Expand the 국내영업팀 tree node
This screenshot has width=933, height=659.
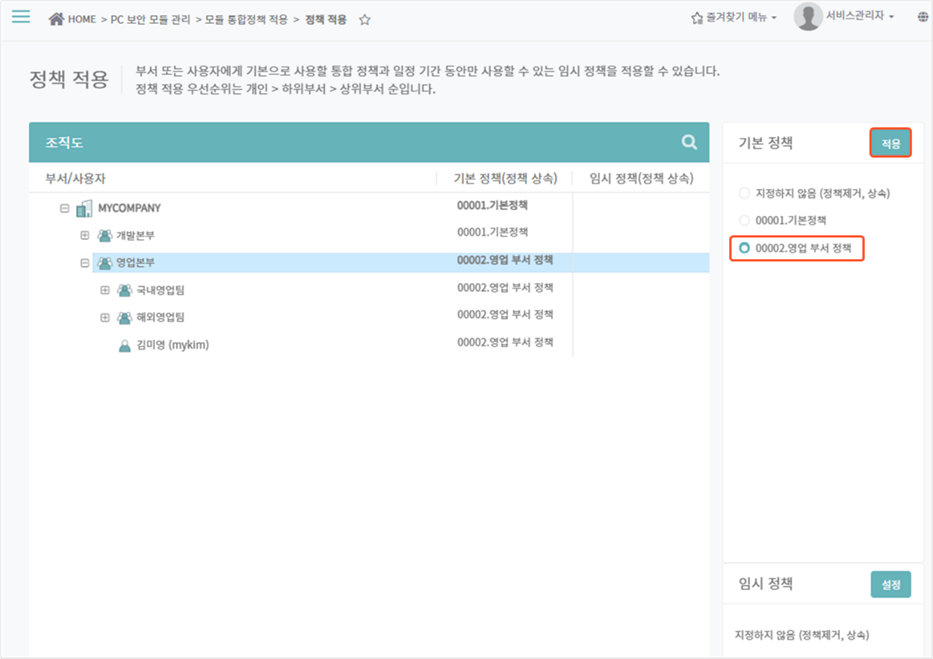[105, 290]
